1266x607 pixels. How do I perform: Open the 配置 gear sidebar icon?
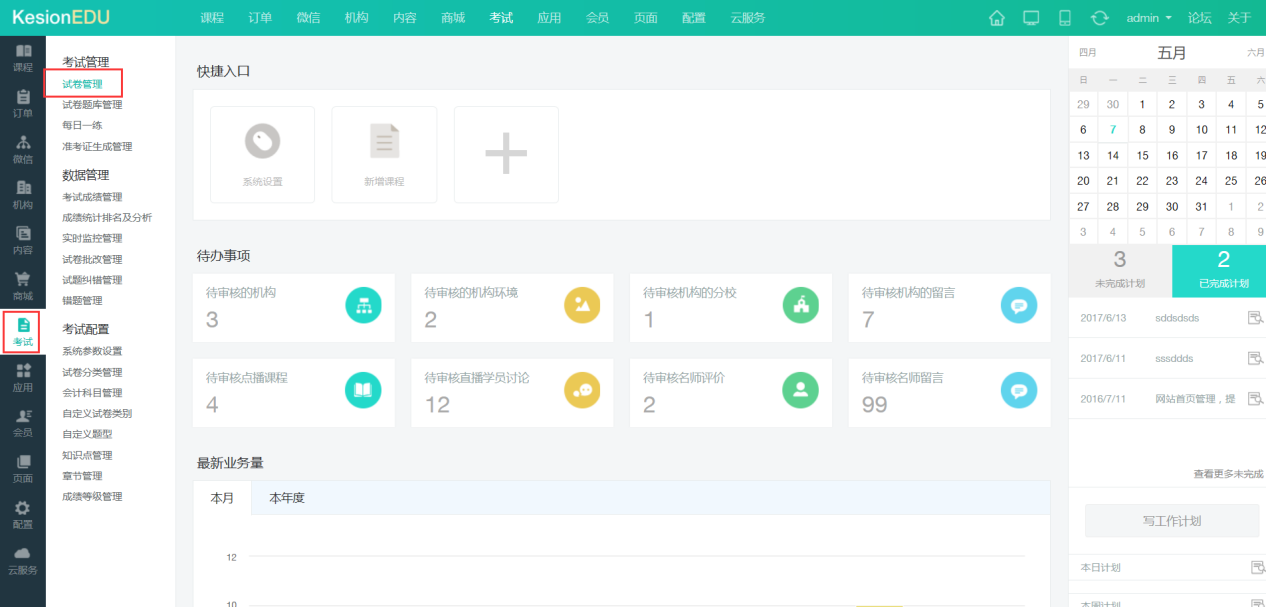22,514
